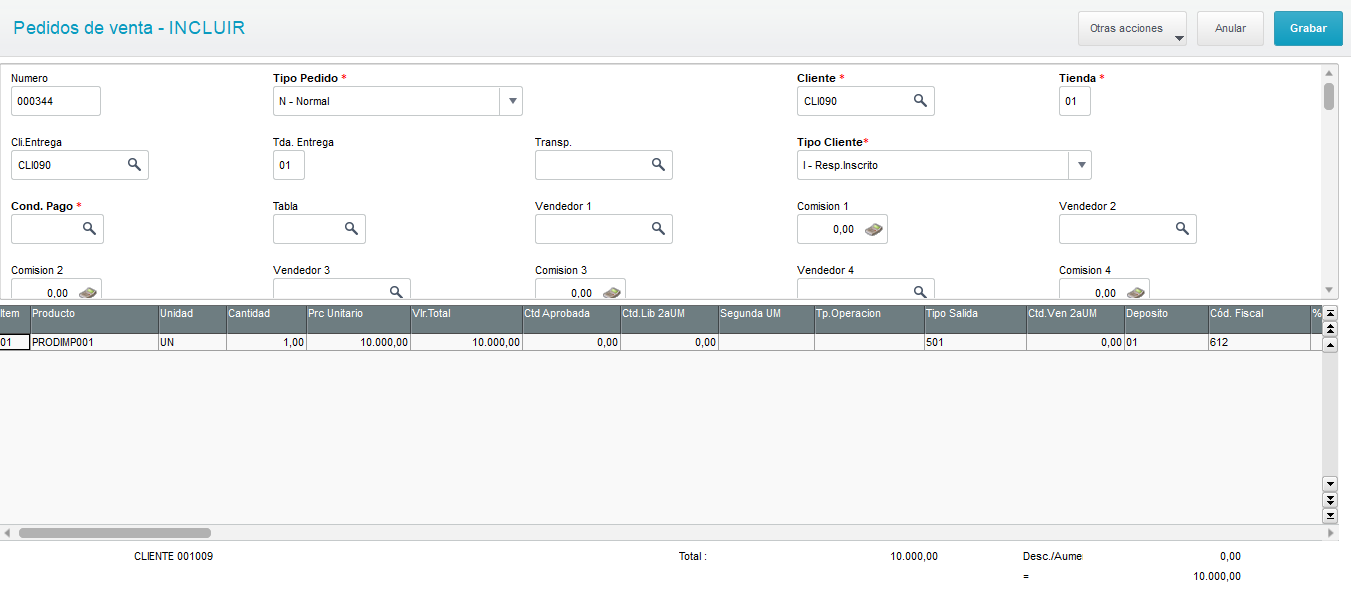Click horizontal grid scrollbar thumb
This screenshot has width=1351, height=590.
(x=115, y=533)
